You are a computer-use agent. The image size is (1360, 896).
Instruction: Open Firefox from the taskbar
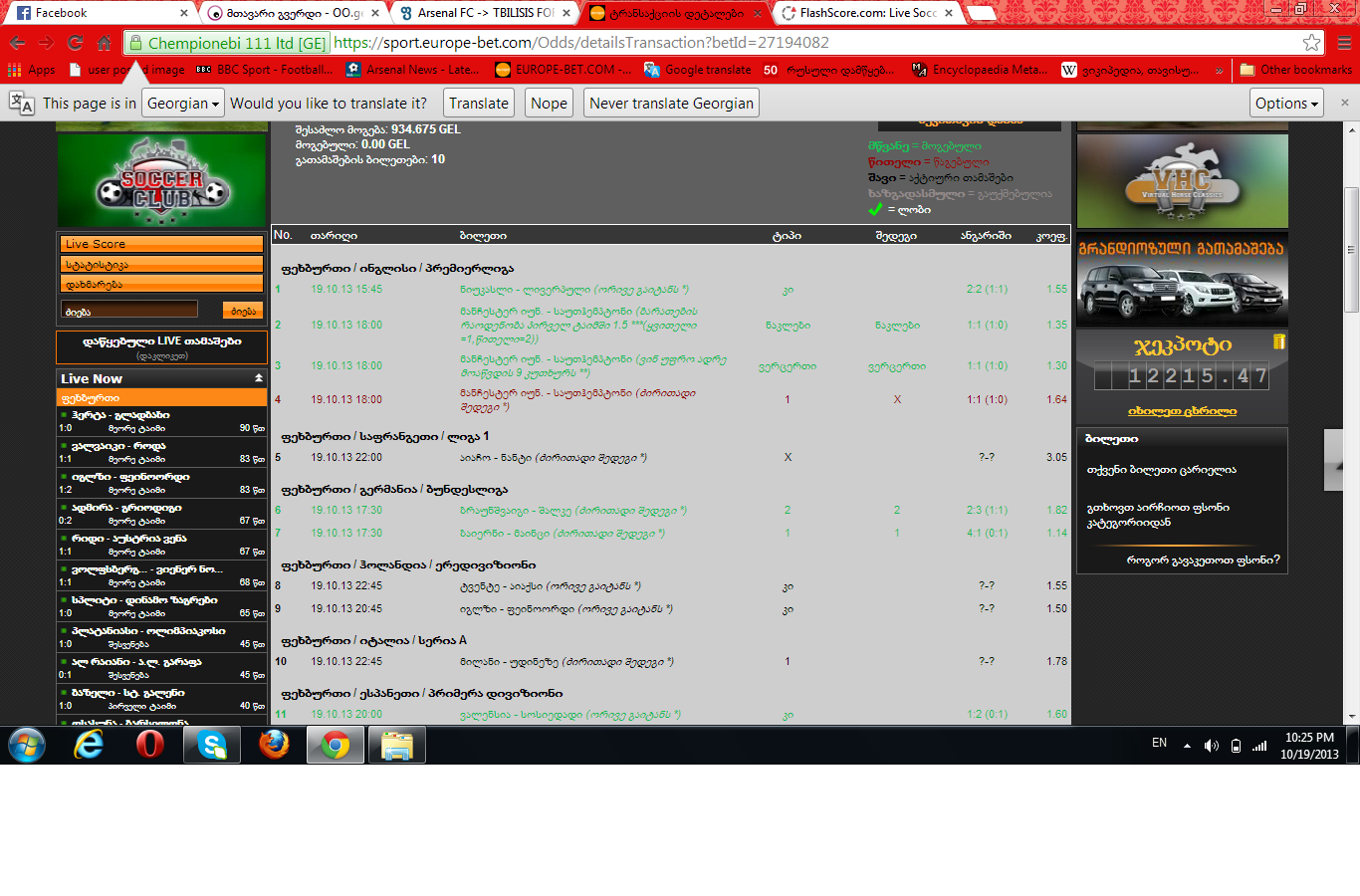click(x=274, y=745)
